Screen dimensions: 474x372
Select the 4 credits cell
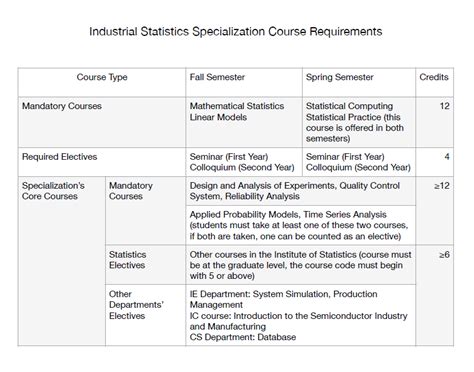[x=434, y=162]
